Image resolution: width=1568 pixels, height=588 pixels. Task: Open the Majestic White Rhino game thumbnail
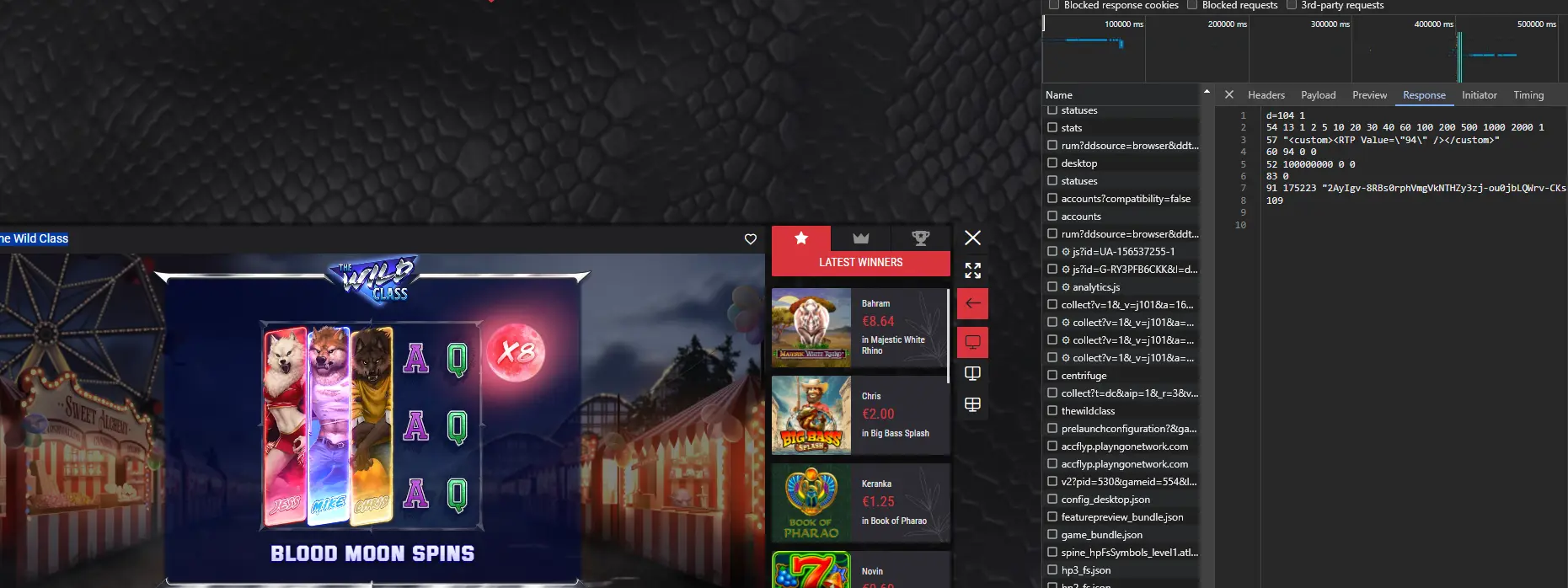(811, 328)
